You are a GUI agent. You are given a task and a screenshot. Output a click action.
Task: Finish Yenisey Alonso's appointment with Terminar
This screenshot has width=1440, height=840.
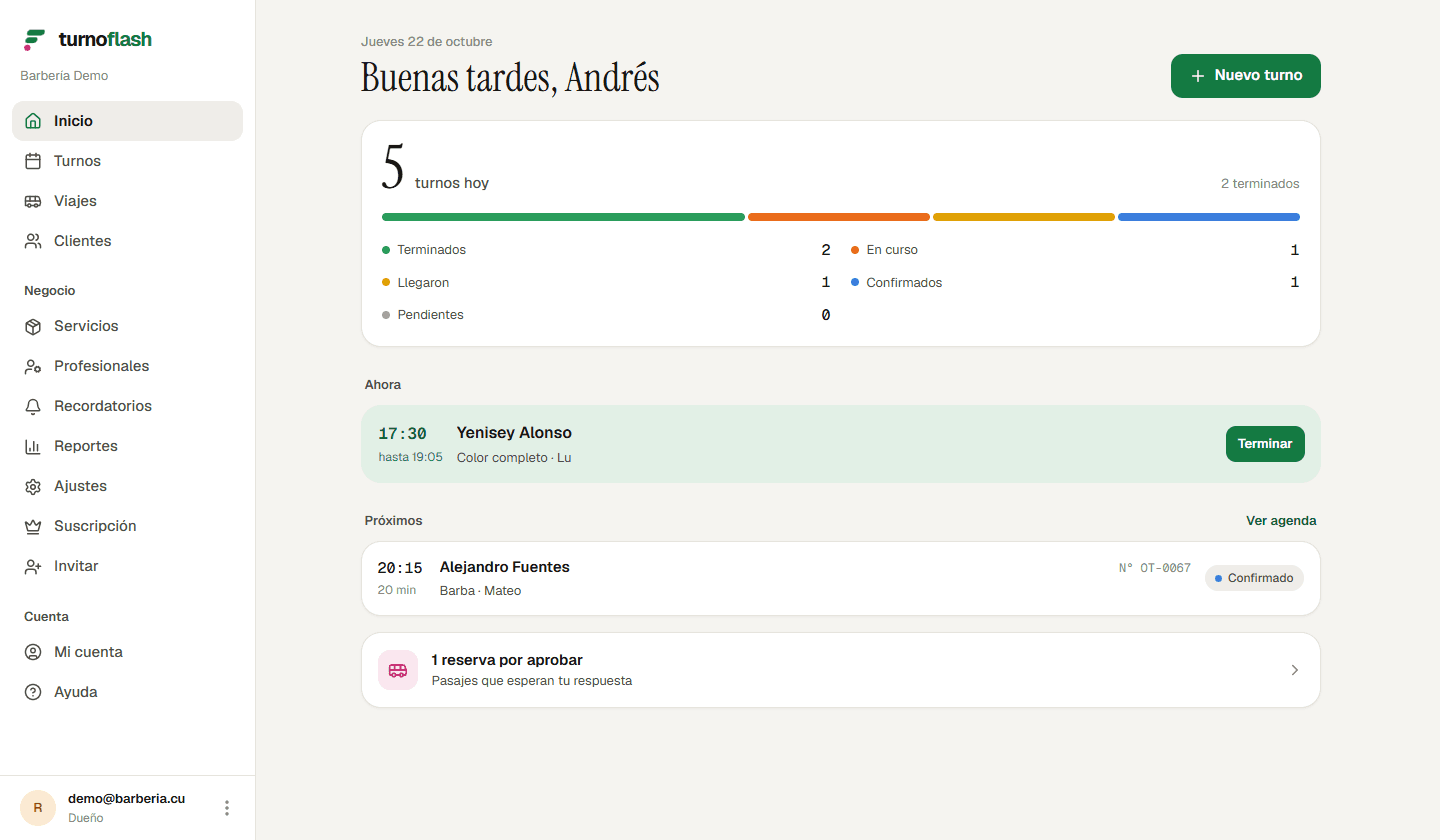coord(1265,444)
